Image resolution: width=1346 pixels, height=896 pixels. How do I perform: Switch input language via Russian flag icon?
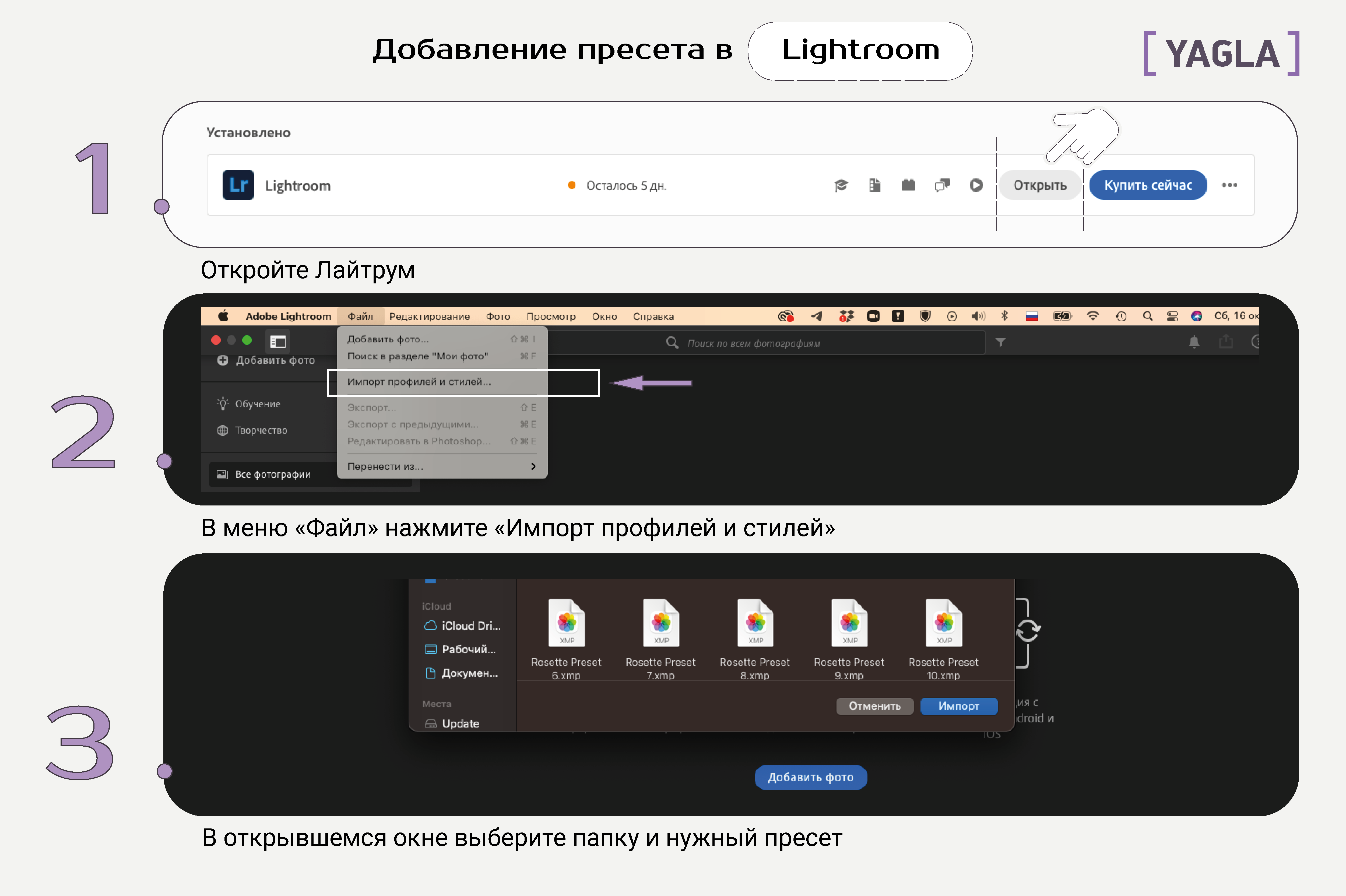point(1032,316)
